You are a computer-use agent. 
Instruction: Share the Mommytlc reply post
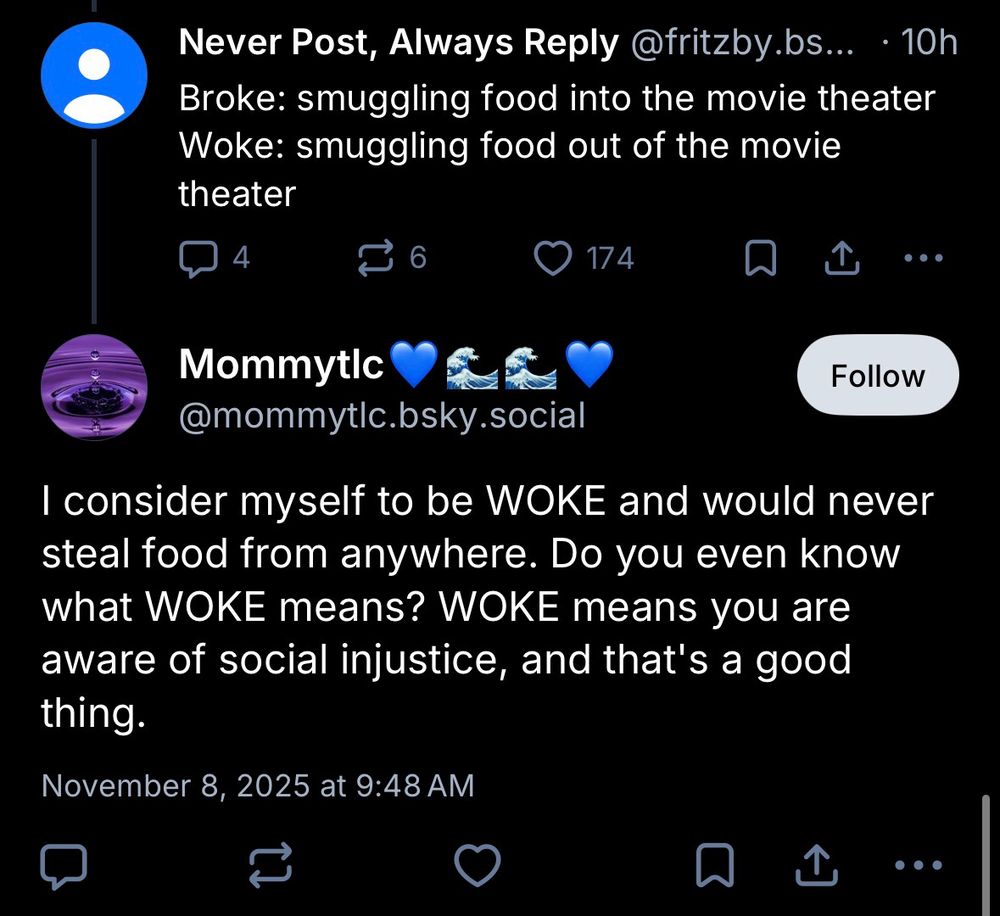[x=816, y=862]
